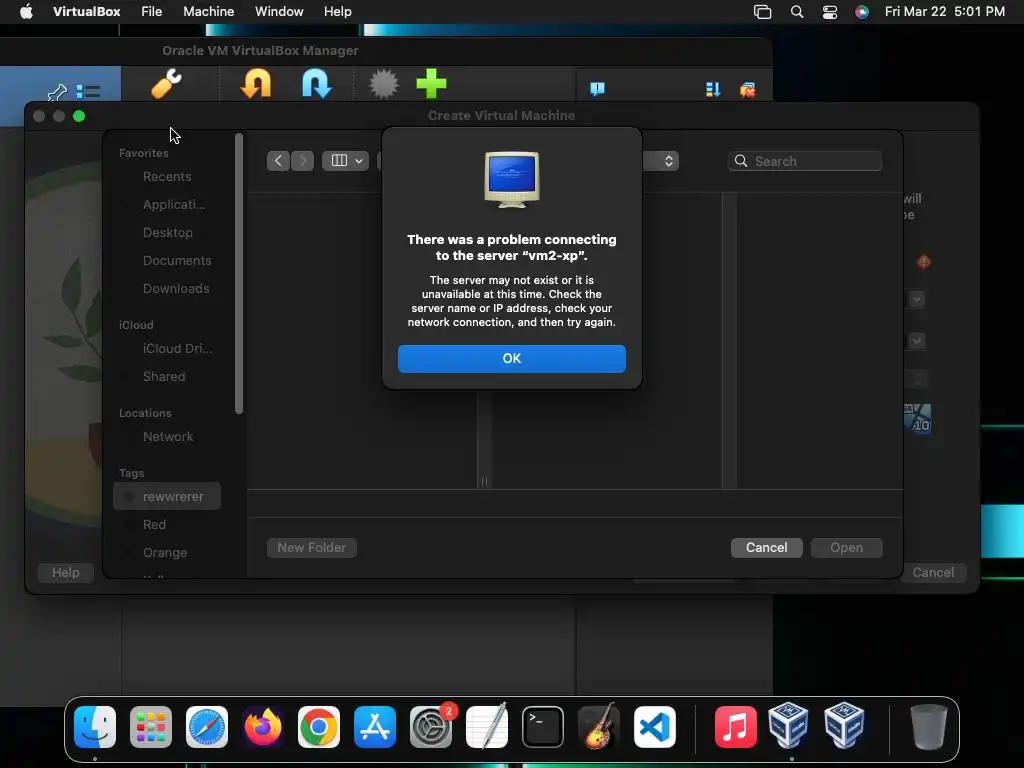
Task: Click OK in the connection error dialog
Action: click(x=511, y=359)
